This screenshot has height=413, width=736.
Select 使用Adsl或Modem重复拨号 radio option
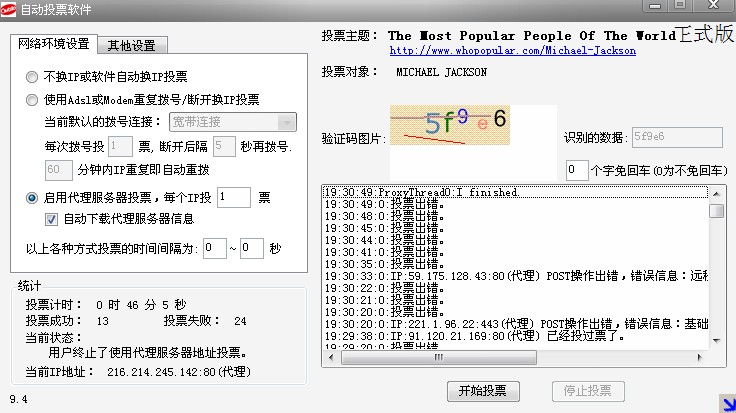[32, 99]
